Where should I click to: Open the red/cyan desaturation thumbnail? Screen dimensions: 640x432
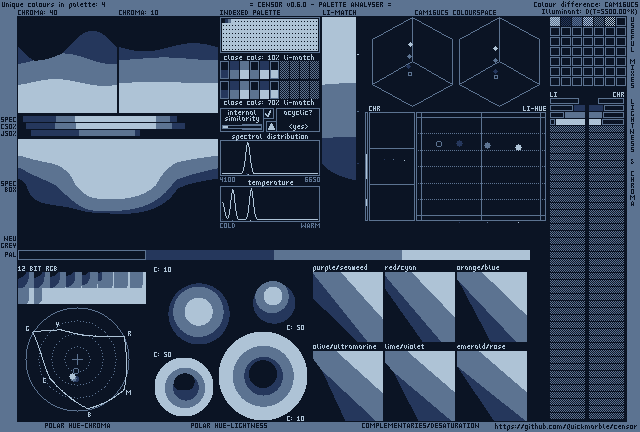[420, 307]
